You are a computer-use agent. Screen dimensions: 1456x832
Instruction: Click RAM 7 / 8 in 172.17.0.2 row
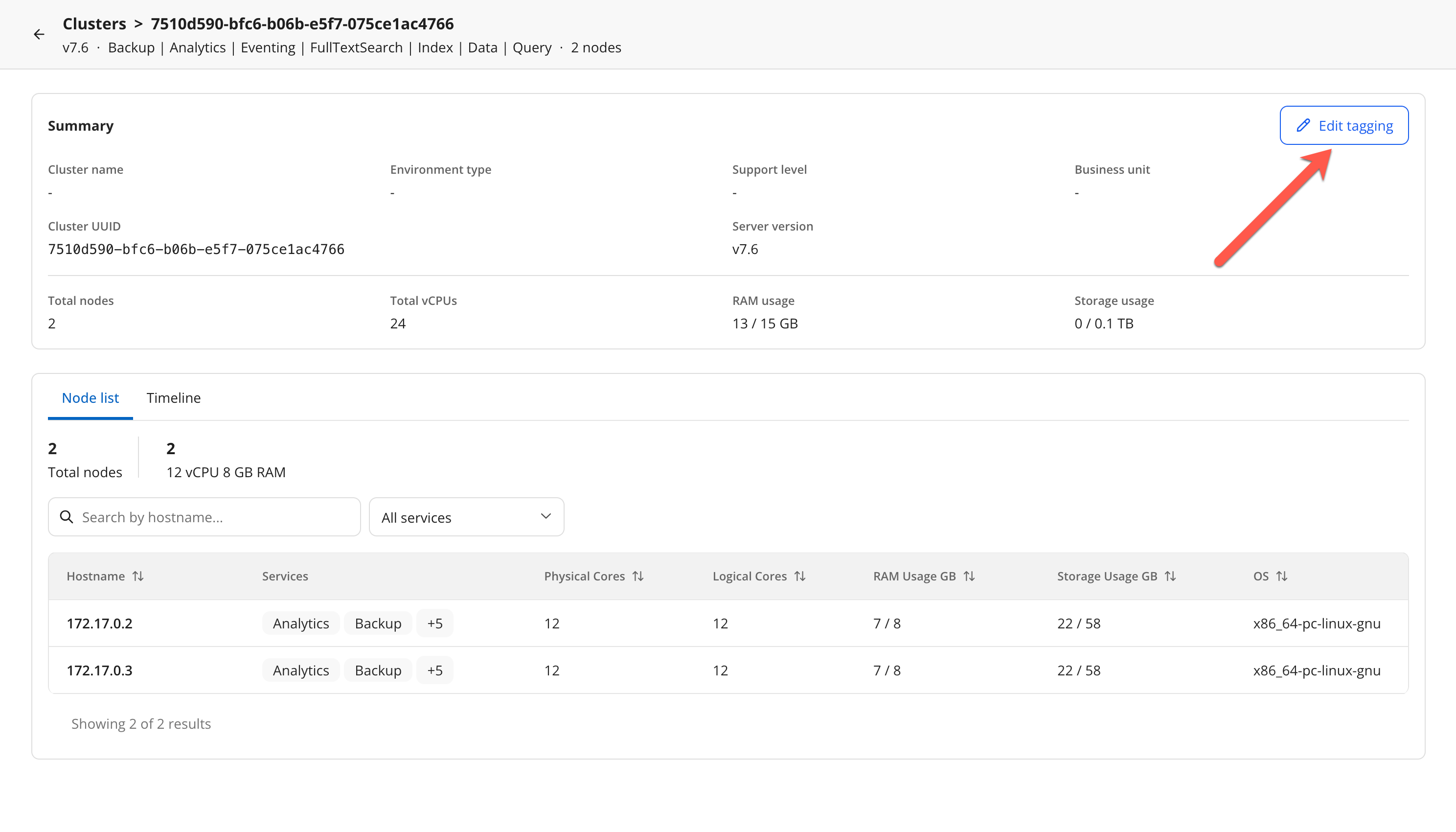tap(887, 623)
